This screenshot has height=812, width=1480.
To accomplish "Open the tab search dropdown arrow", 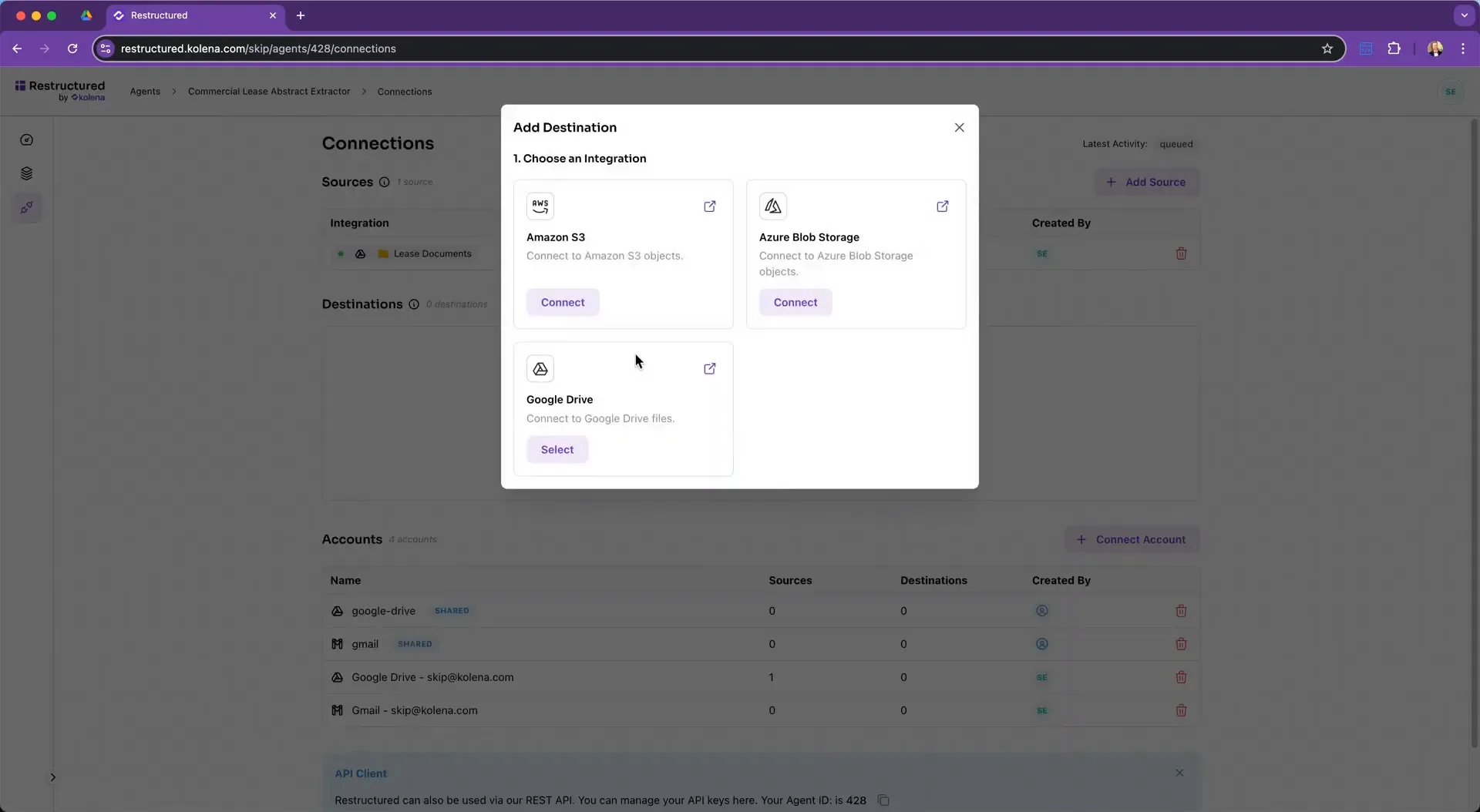I will [1463, 15].
